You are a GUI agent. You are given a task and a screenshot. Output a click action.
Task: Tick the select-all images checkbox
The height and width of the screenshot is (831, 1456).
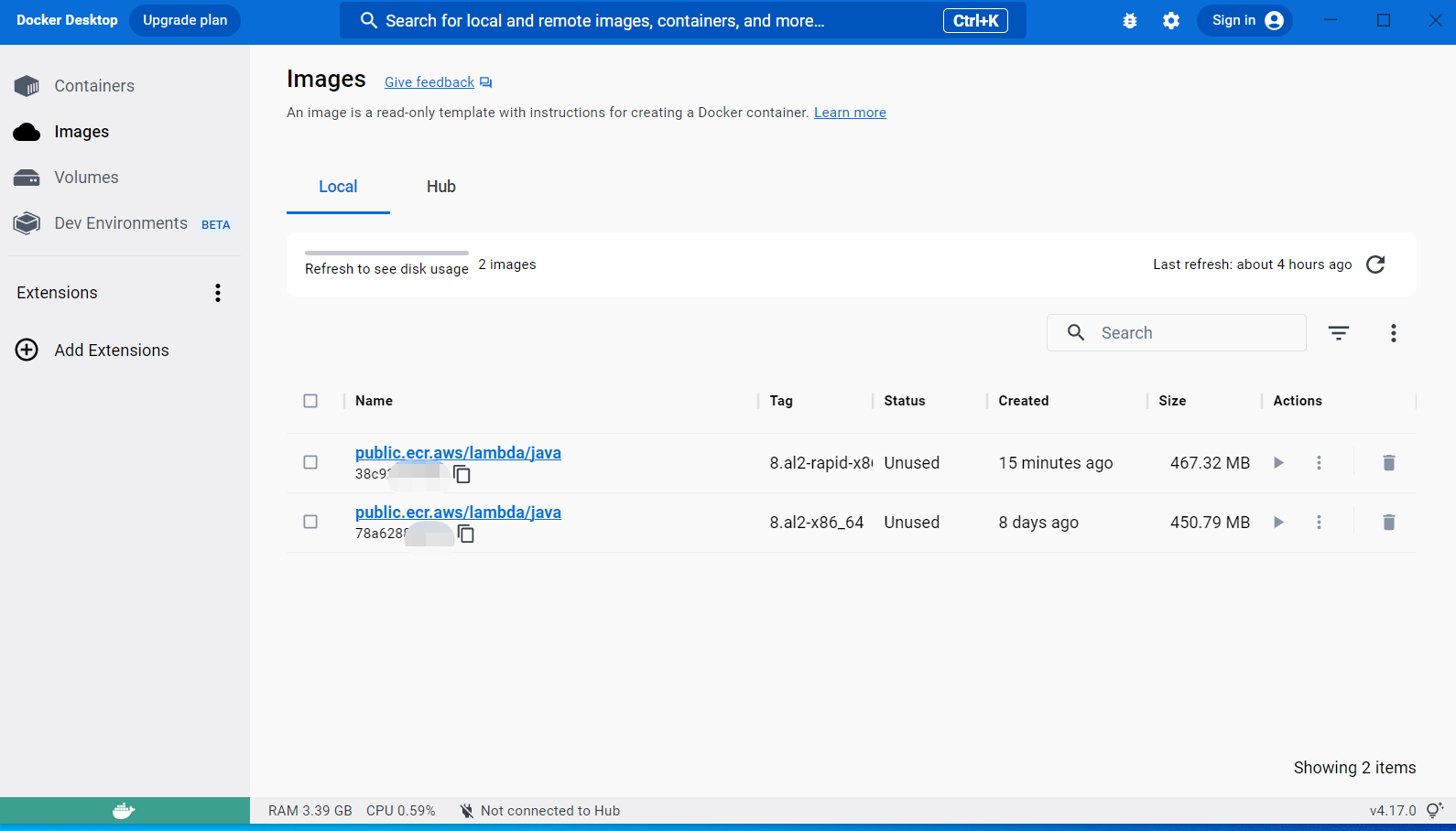coord(310,401)
